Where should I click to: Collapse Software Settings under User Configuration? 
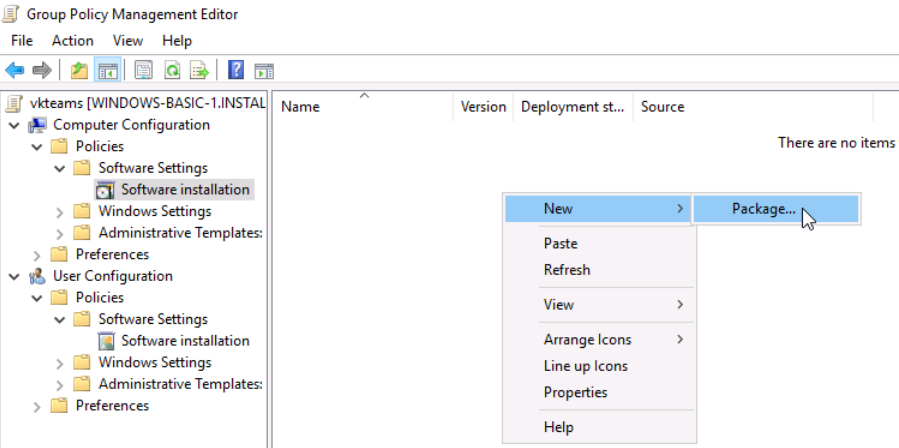tap(60, 320)
